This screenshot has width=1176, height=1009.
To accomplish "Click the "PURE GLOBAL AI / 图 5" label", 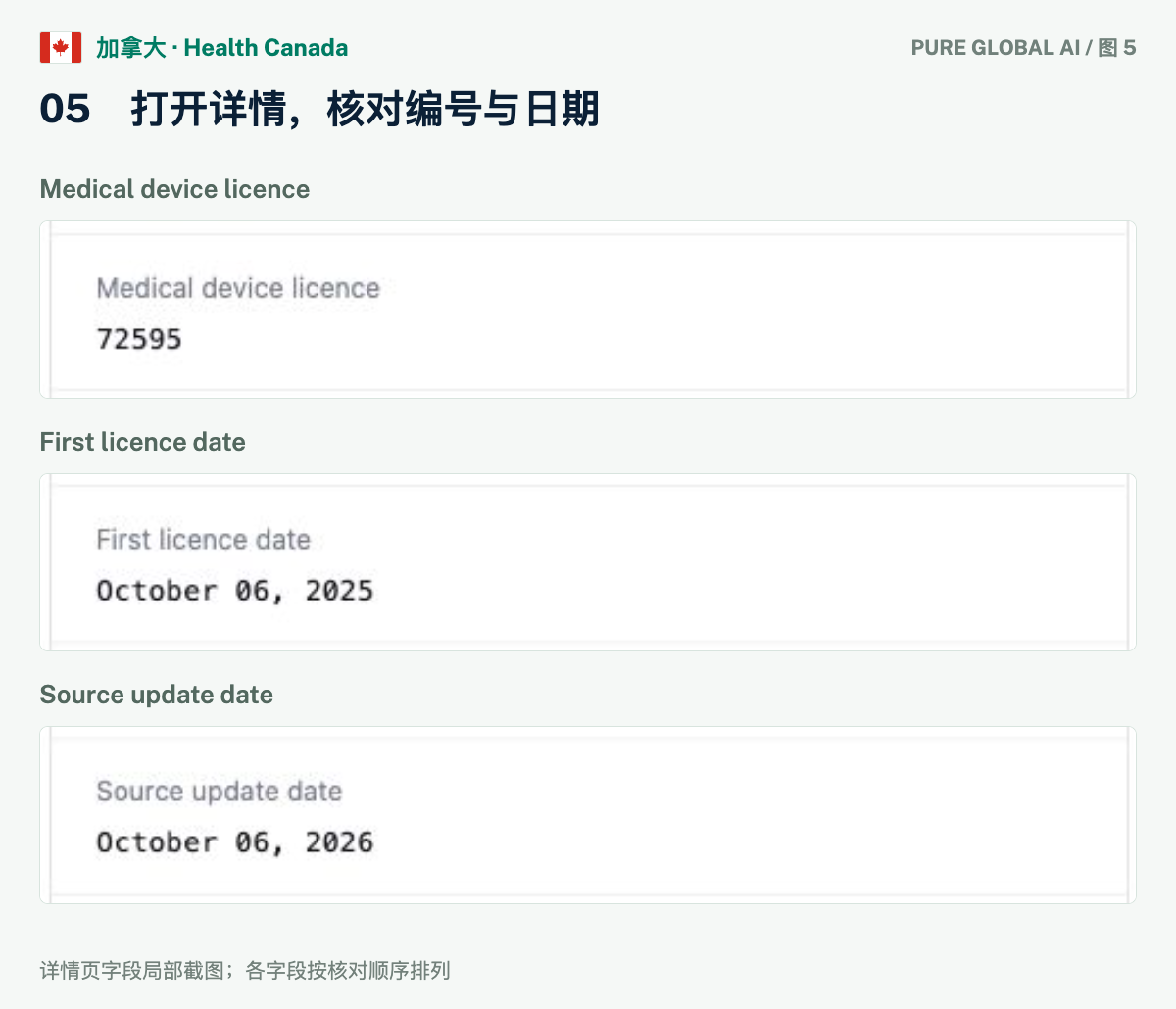I will click(1023, 48).
